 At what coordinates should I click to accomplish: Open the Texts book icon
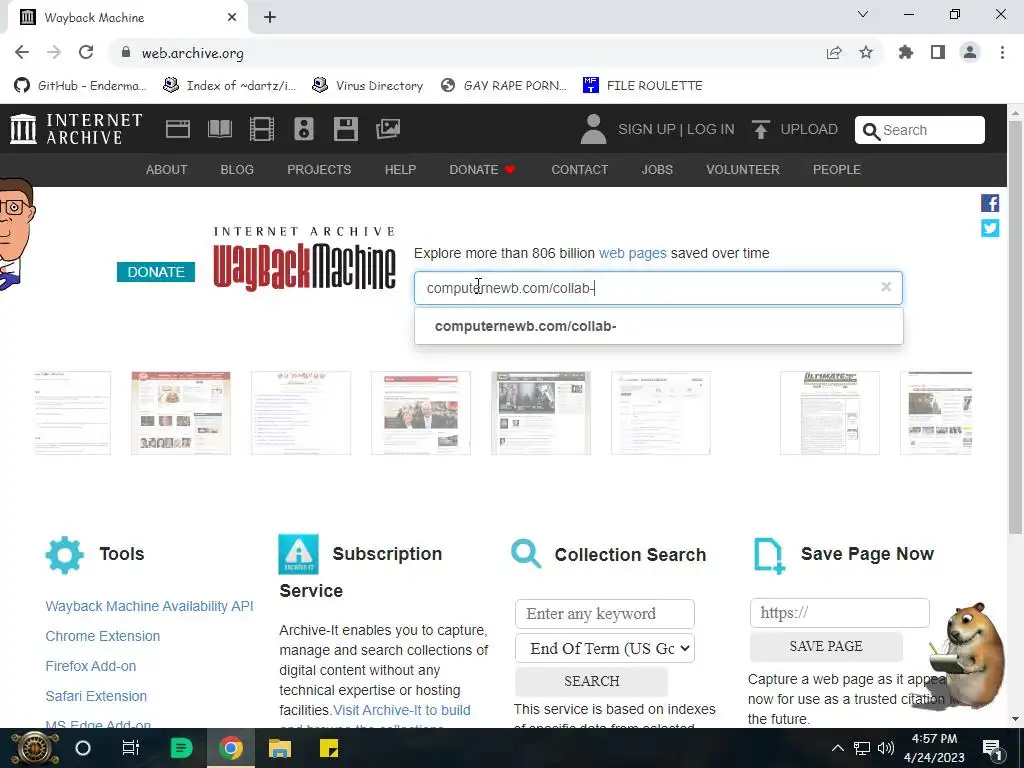[219, 129]
